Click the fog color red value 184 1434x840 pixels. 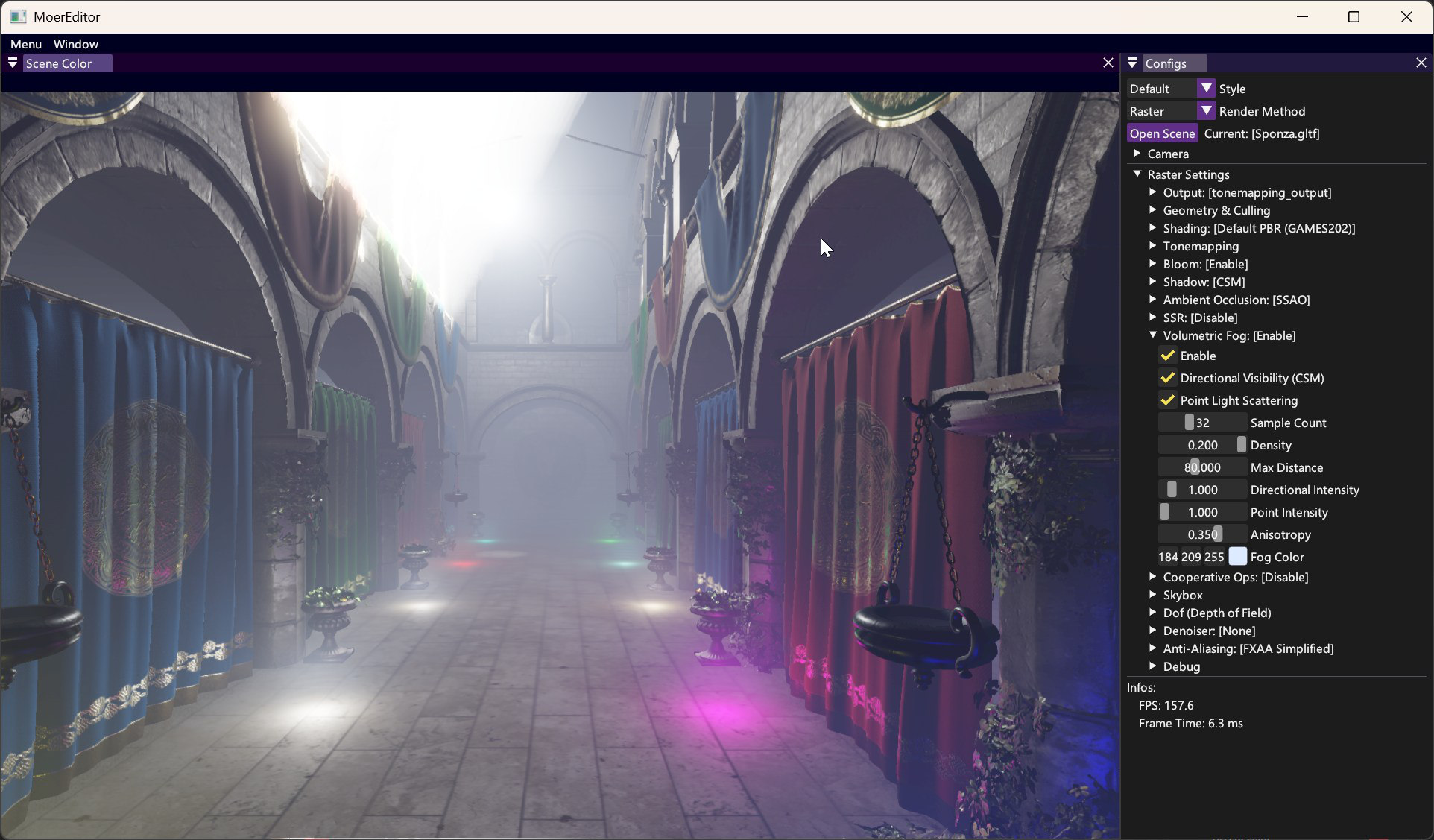1168,557
